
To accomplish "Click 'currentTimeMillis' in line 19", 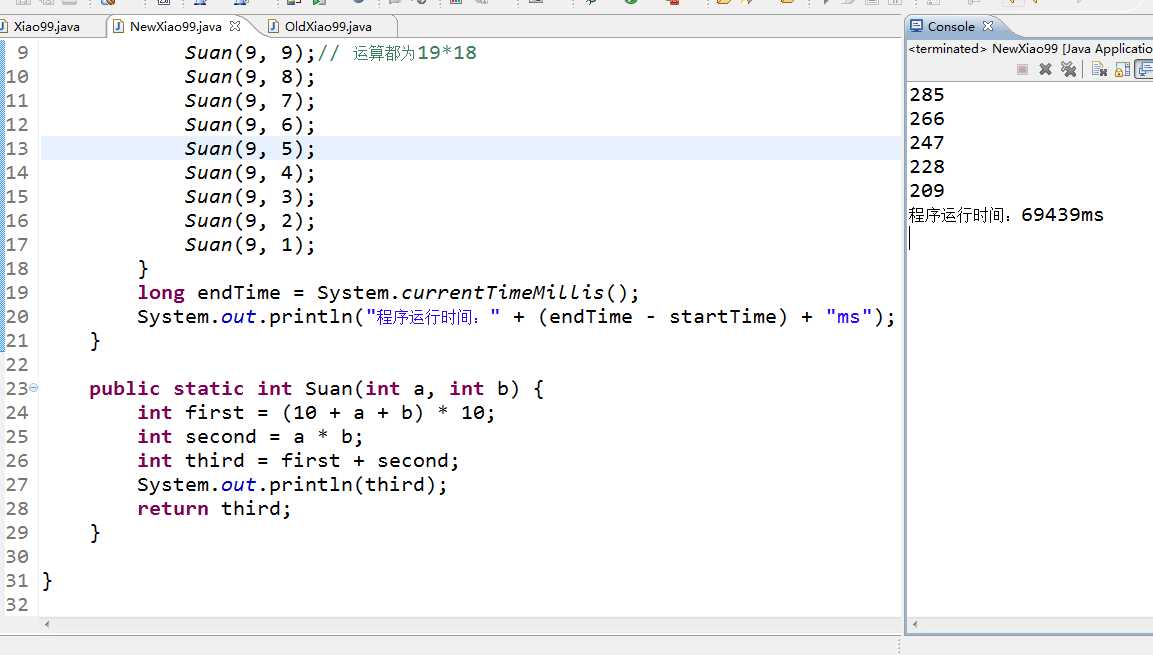I will 502,293.
